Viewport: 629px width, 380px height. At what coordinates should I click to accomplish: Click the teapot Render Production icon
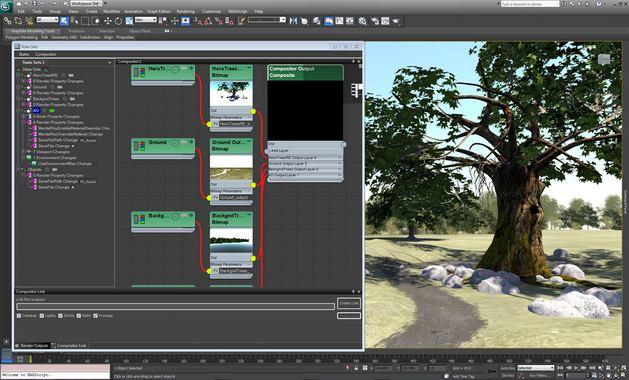tap(396, 21)
